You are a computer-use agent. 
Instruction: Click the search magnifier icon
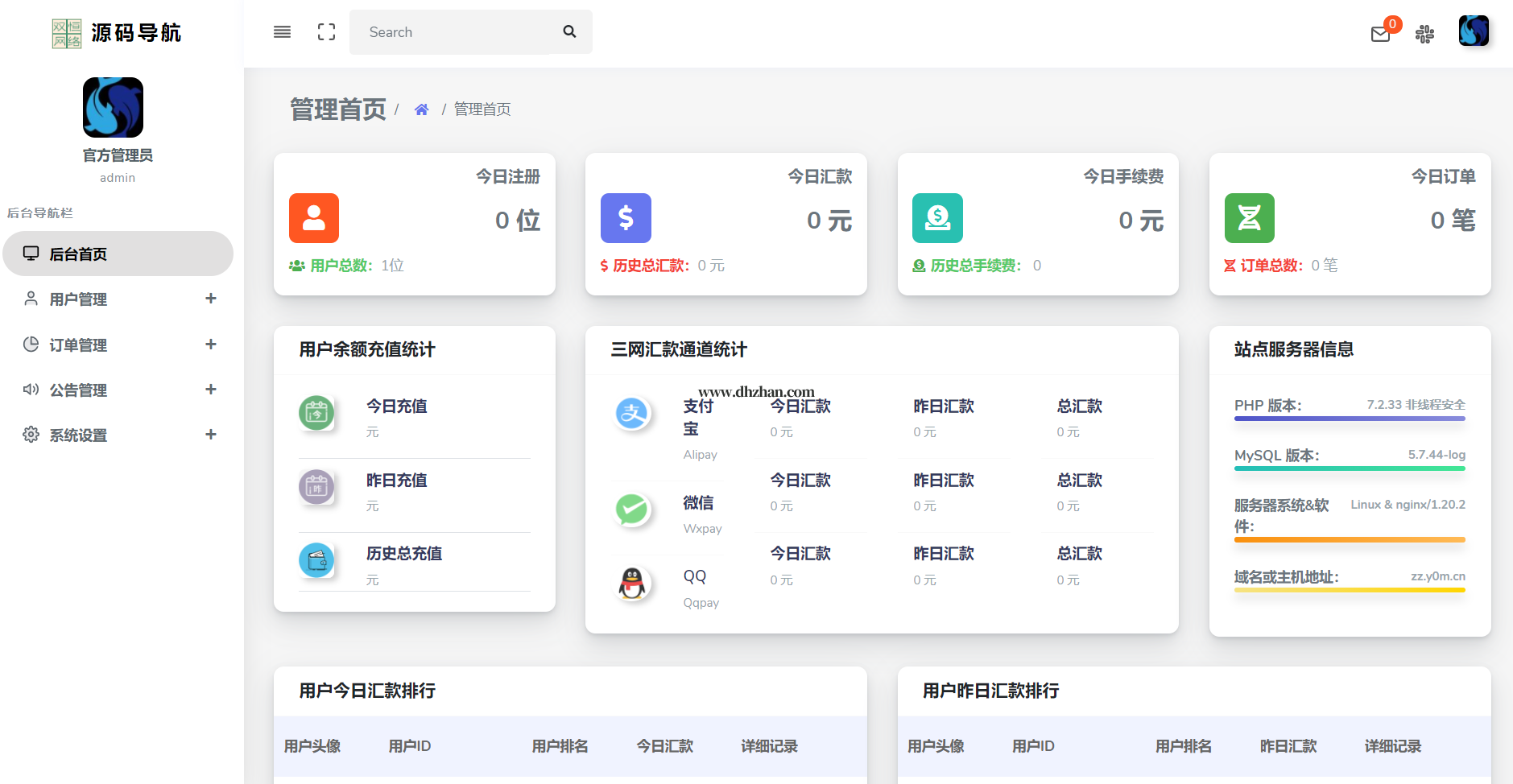click(569, 32)
